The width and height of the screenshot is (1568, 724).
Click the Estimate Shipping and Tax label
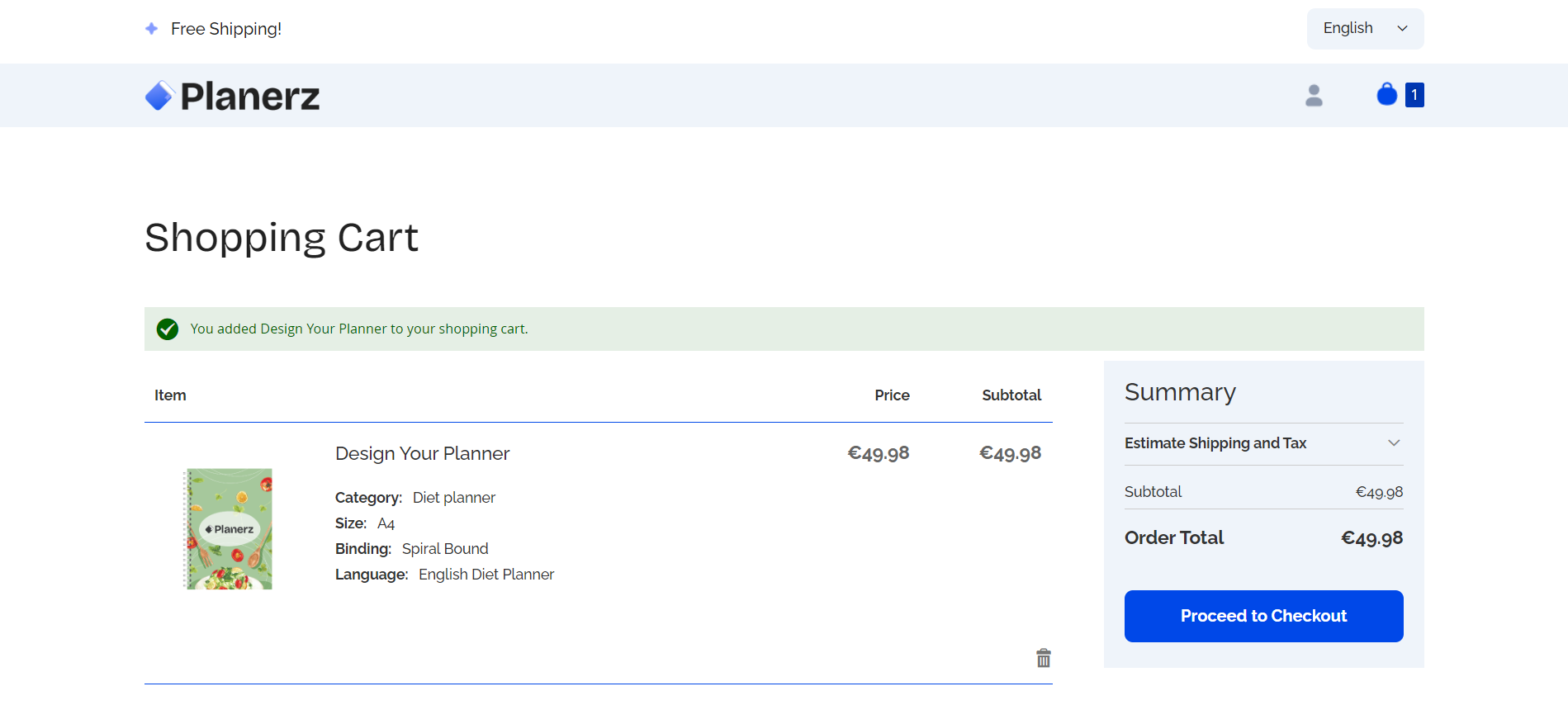(1215, 443)
